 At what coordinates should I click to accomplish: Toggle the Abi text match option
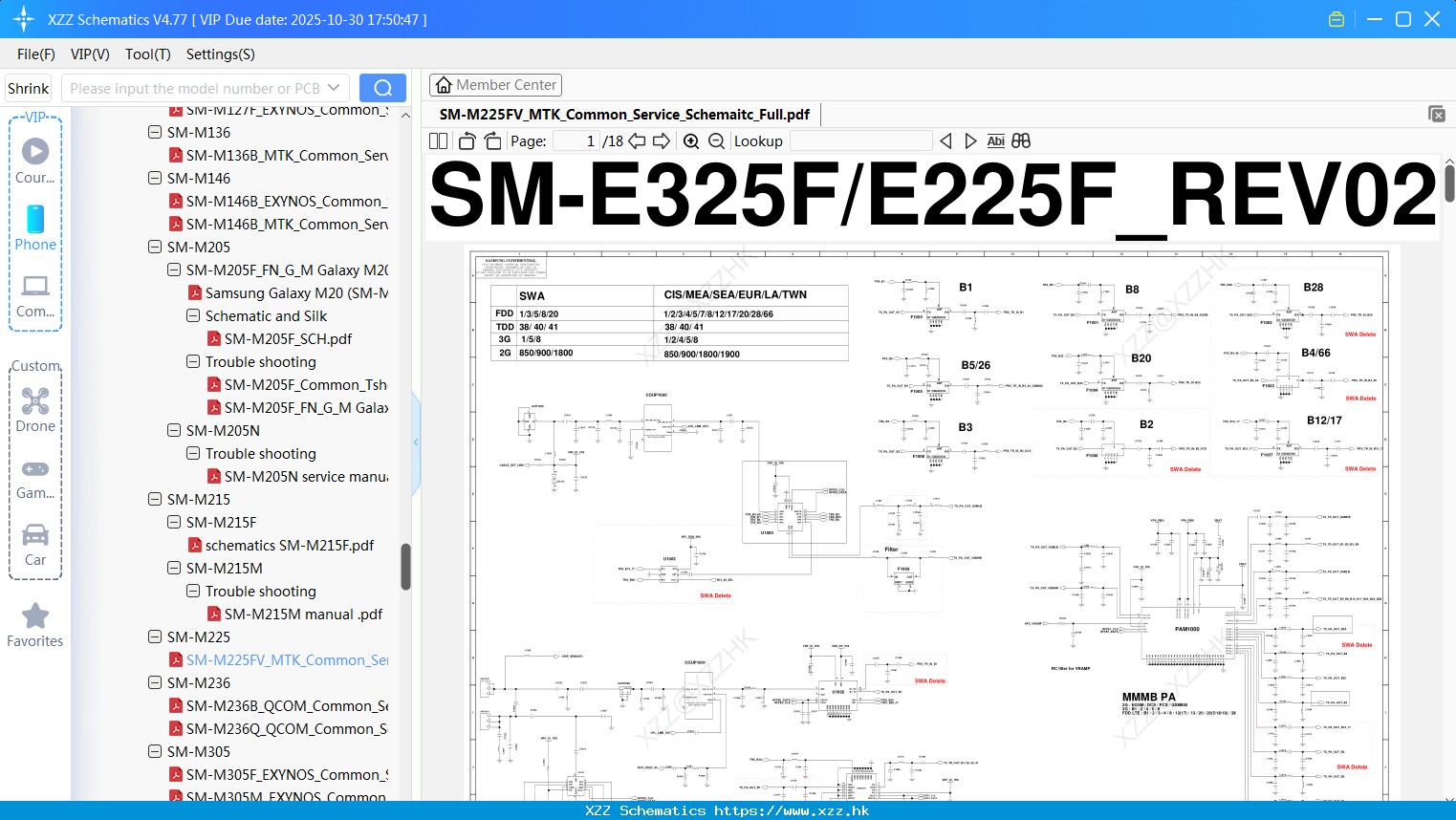pyautogui.click(x=995, y=141)
